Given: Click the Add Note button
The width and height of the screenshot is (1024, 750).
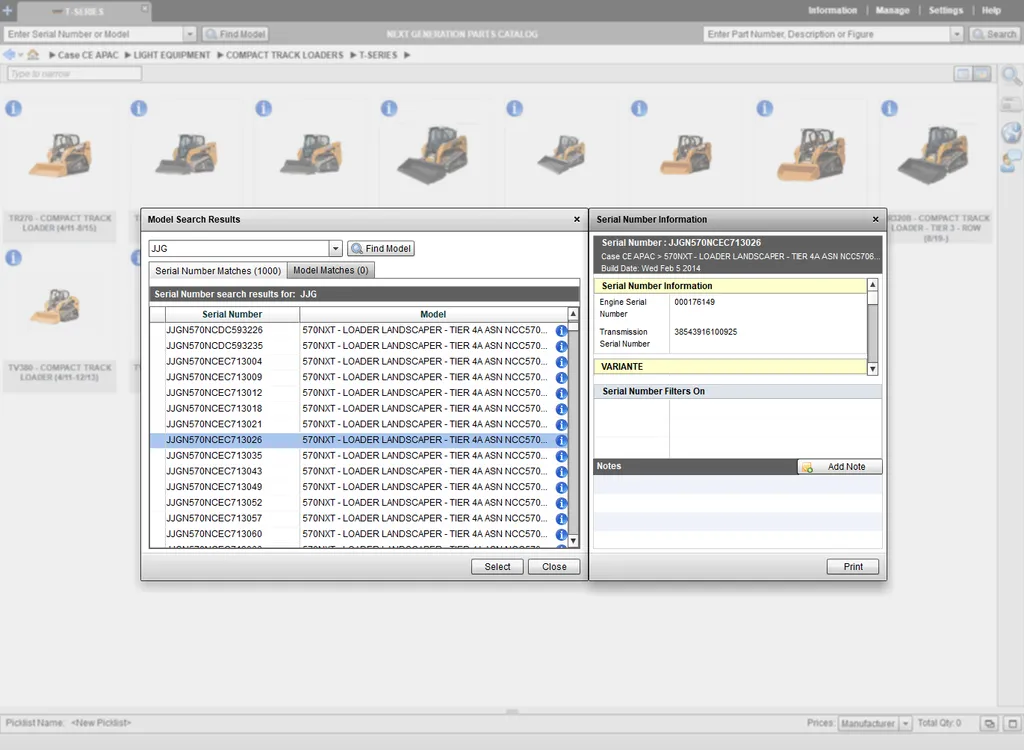Looking at the screenshot, I should [x=840, y=466].
